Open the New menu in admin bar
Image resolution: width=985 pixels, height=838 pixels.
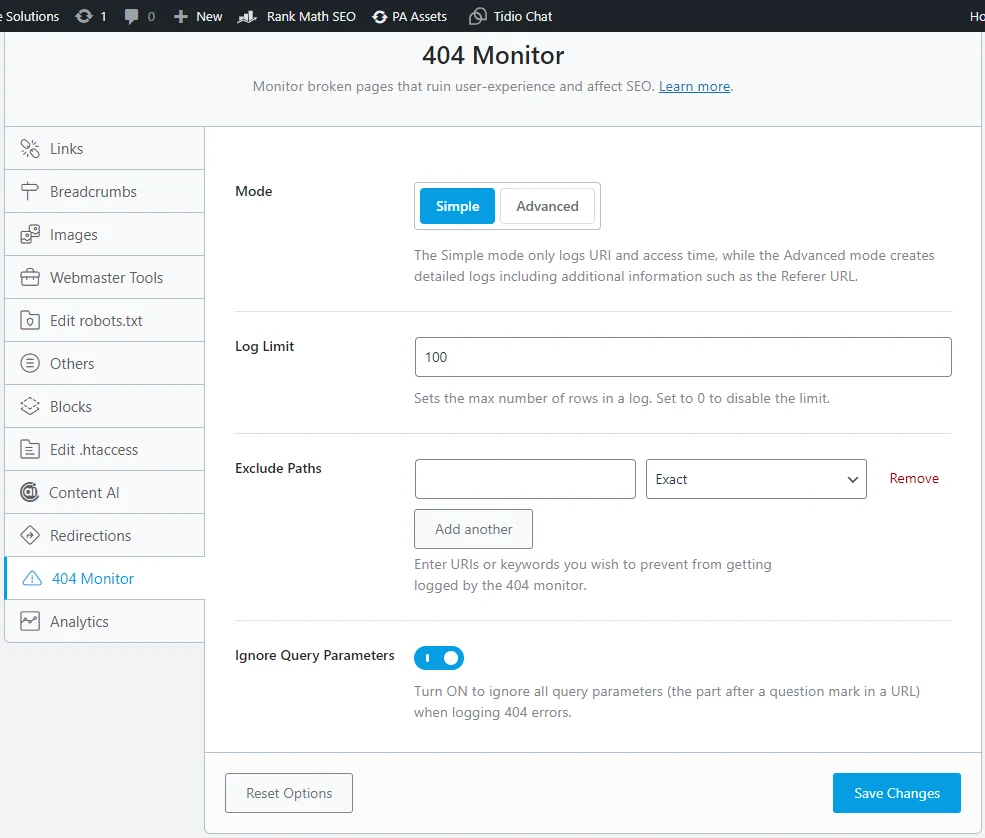coord(198,16)
